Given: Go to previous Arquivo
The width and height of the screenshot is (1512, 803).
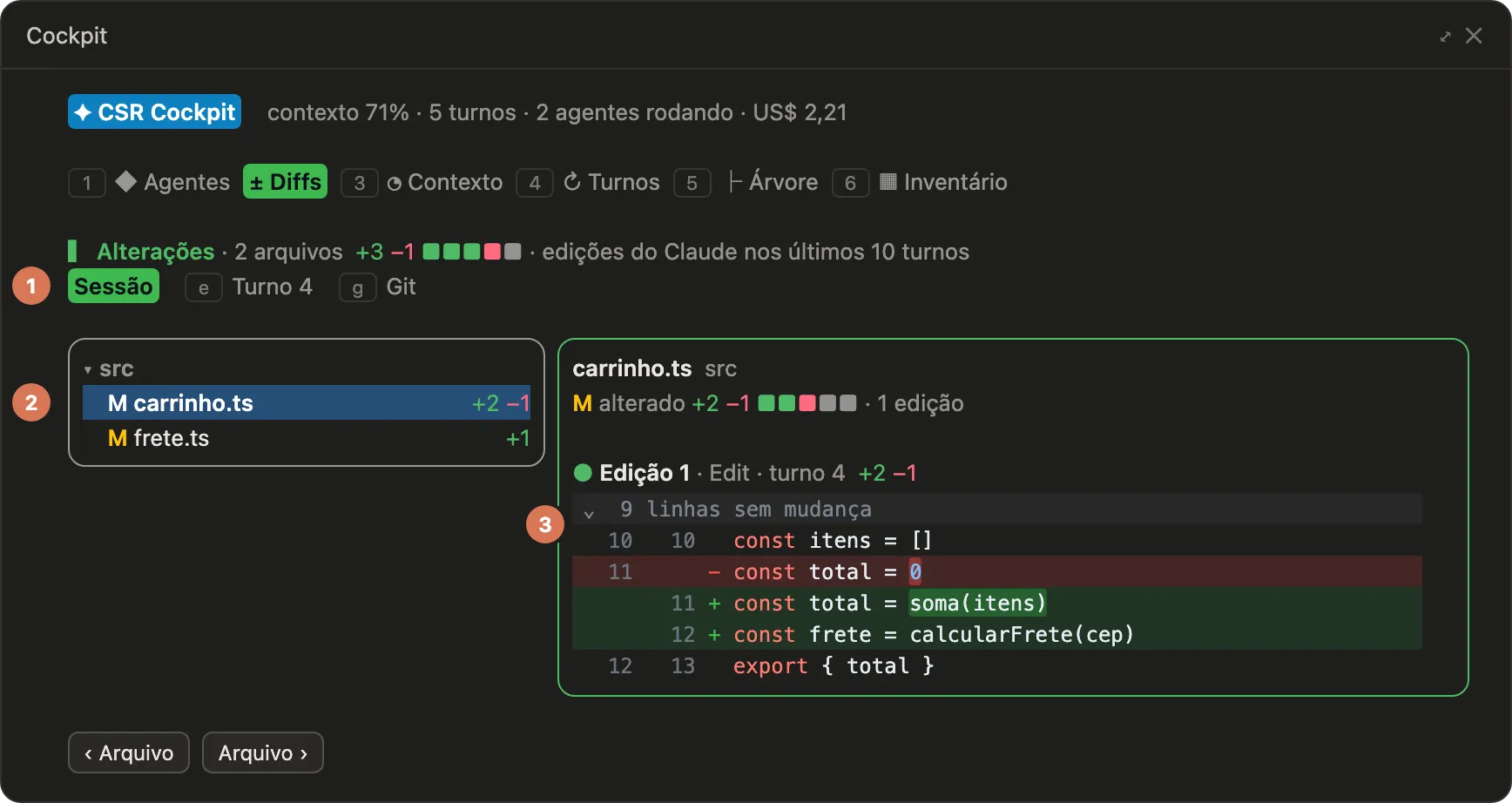Looking at the screenshot, I should coord(129,752).
